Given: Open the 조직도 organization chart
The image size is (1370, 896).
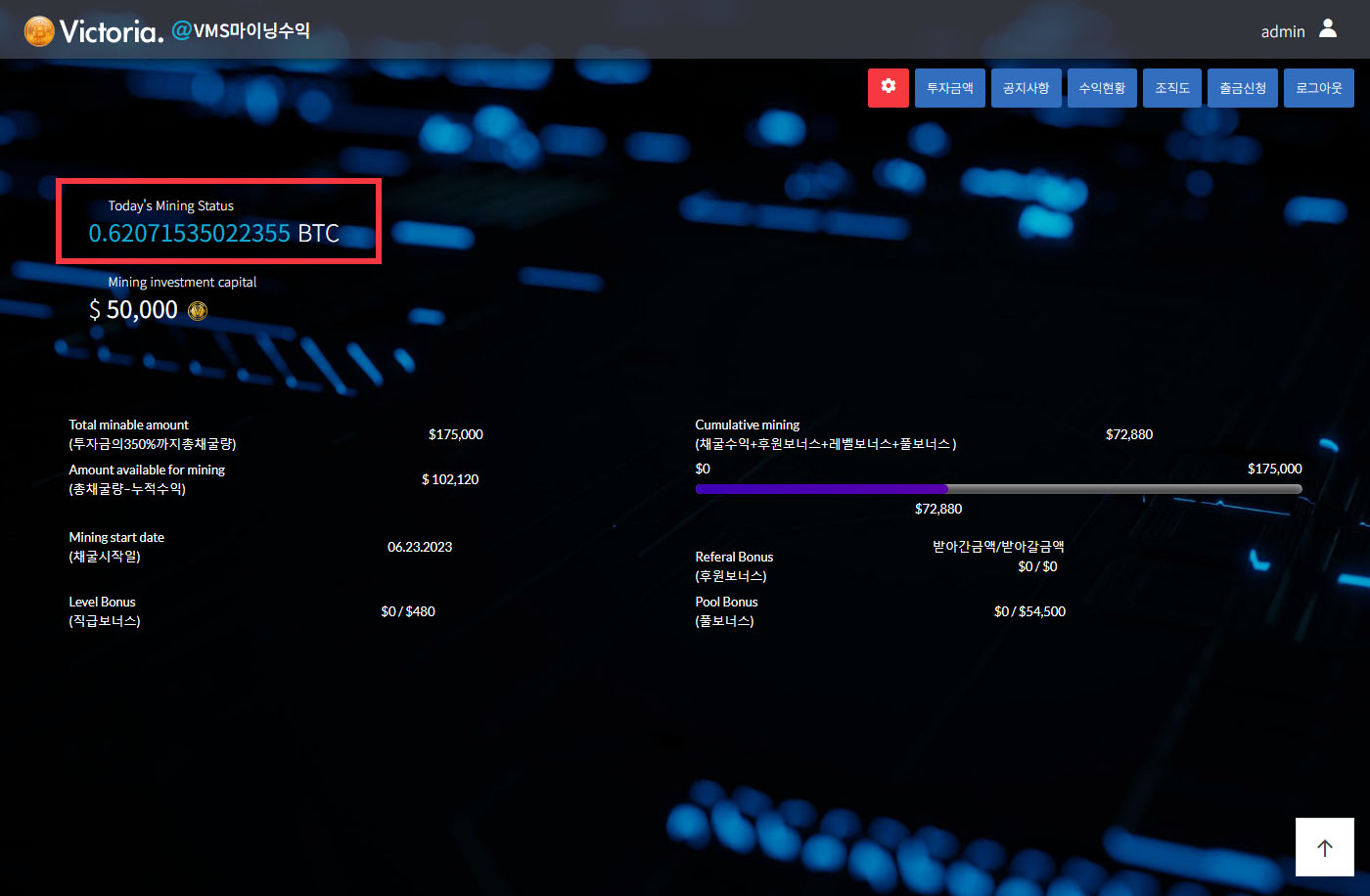Looking at the screenshot, I should [x=1171, y=88].
